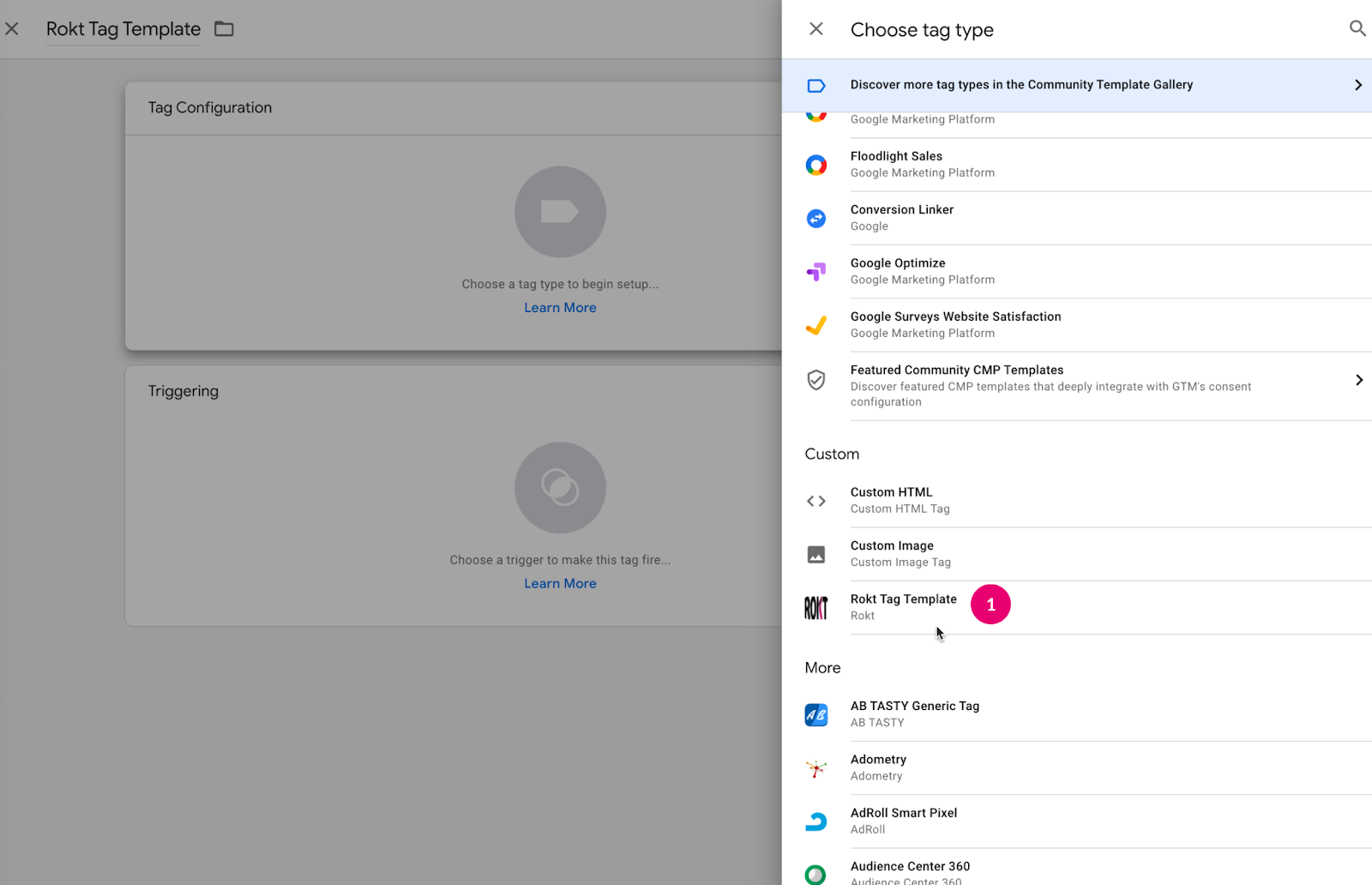The width and height of the screenshot is (1372, 885).
Task: Click the Google Surveys checkmark icon
Action: pos(816,325)
